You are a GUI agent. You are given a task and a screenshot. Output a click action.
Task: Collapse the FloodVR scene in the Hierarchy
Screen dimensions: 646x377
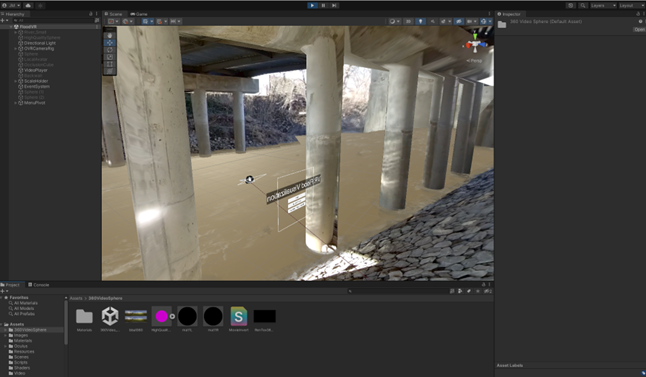(12, 27)
